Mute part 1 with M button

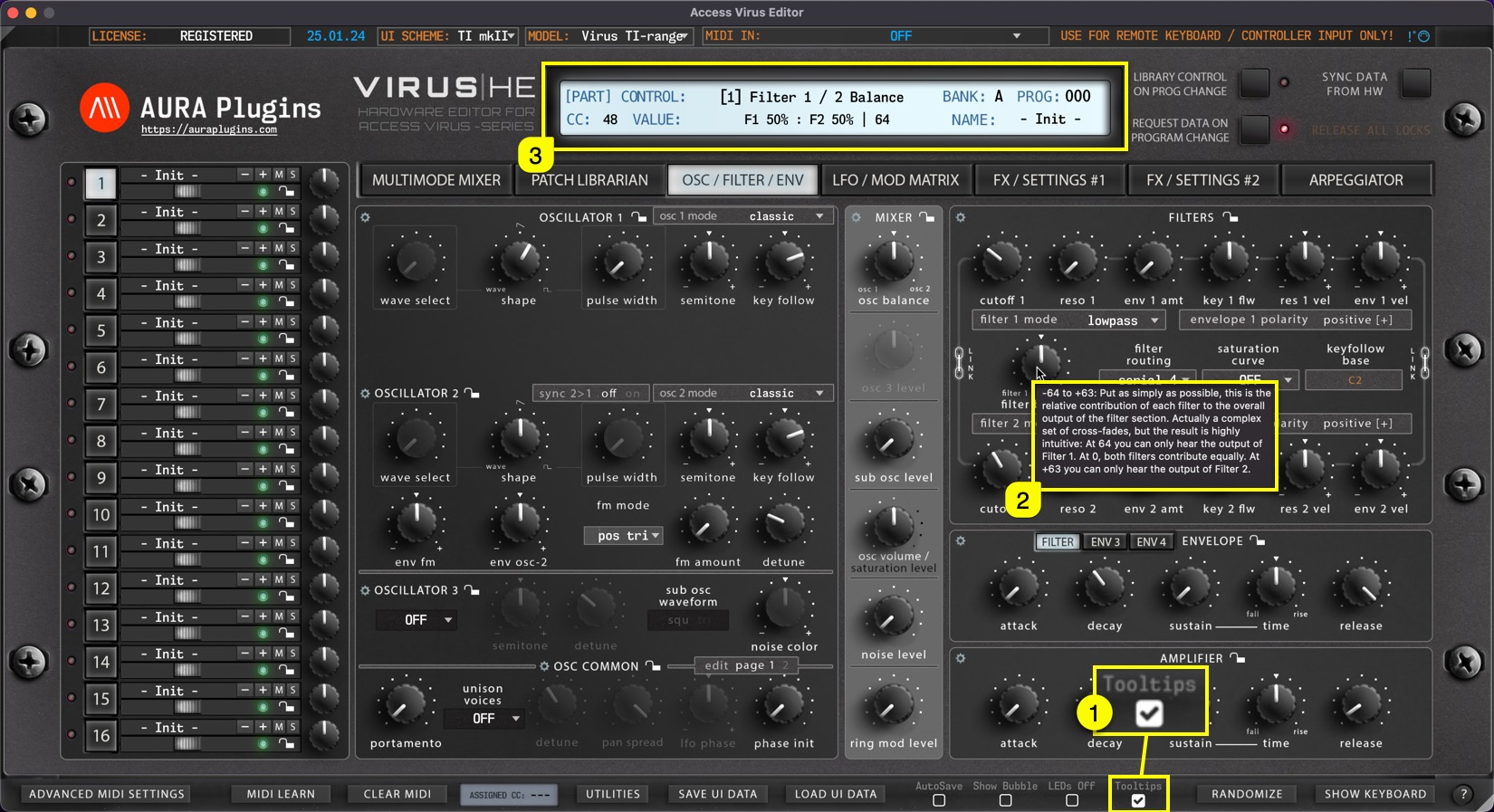pos(279,175)
